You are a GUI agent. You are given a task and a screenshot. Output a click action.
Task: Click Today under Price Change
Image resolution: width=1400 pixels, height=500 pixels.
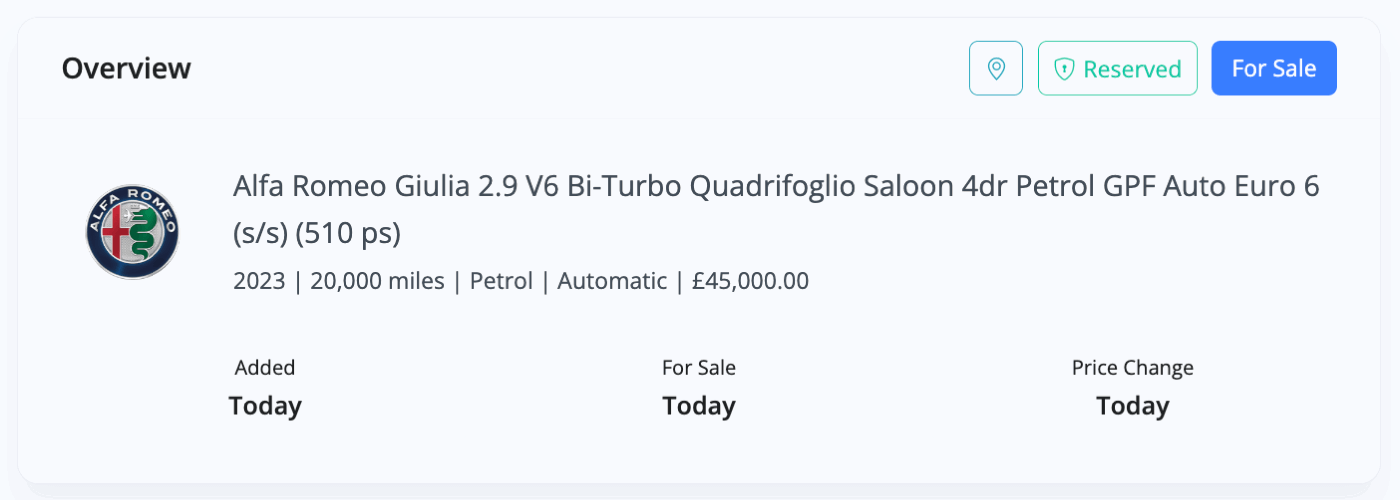pyautogui.click(x=1133, y=406)
